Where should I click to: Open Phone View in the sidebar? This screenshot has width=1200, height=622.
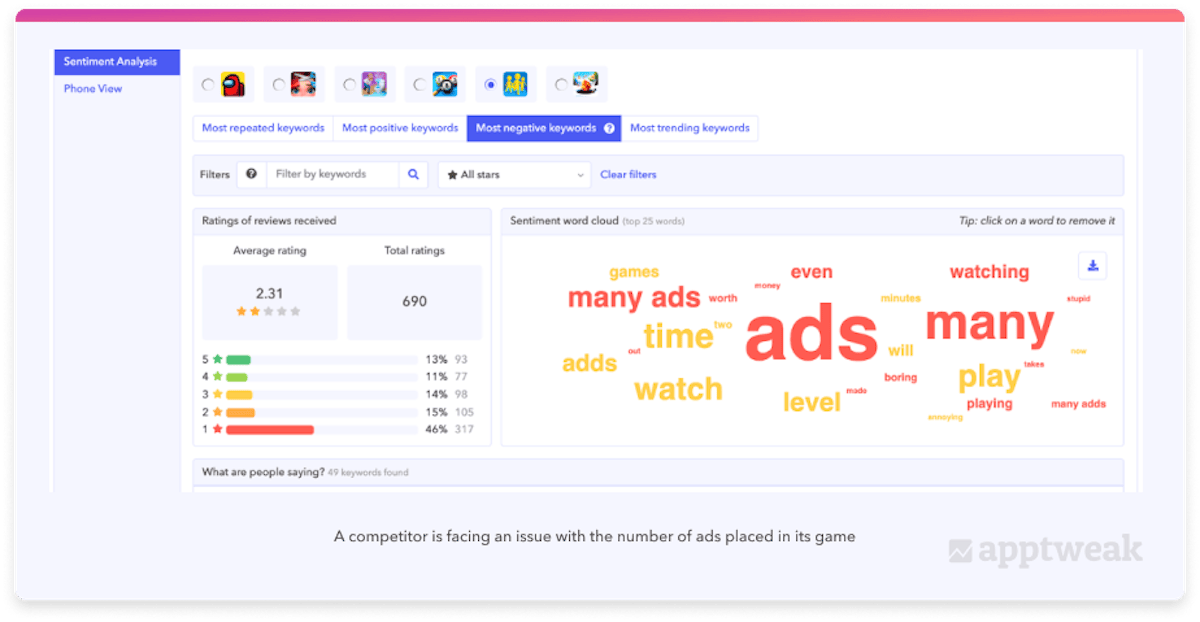(93, 89)
